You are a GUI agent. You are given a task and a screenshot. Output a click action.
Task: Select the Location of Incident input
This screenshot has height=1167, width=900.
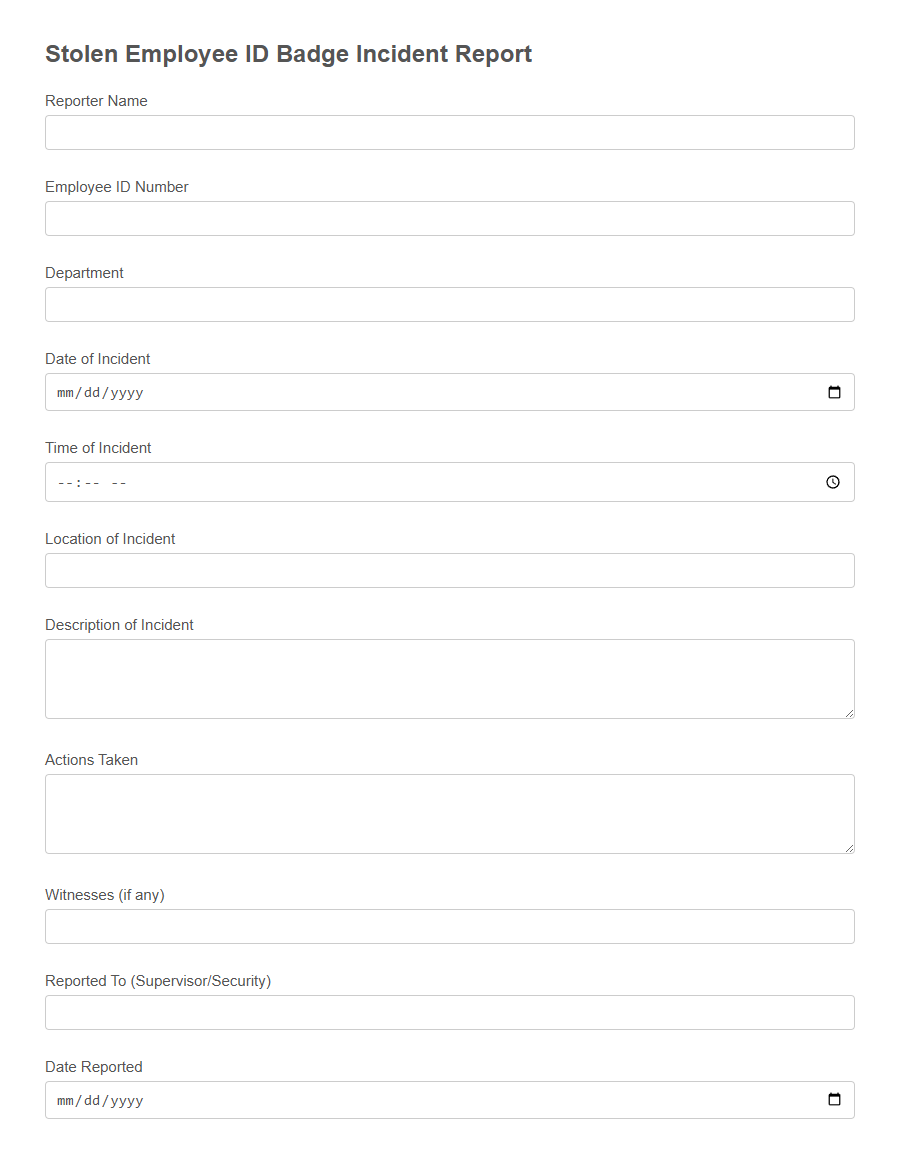[449, 570]
